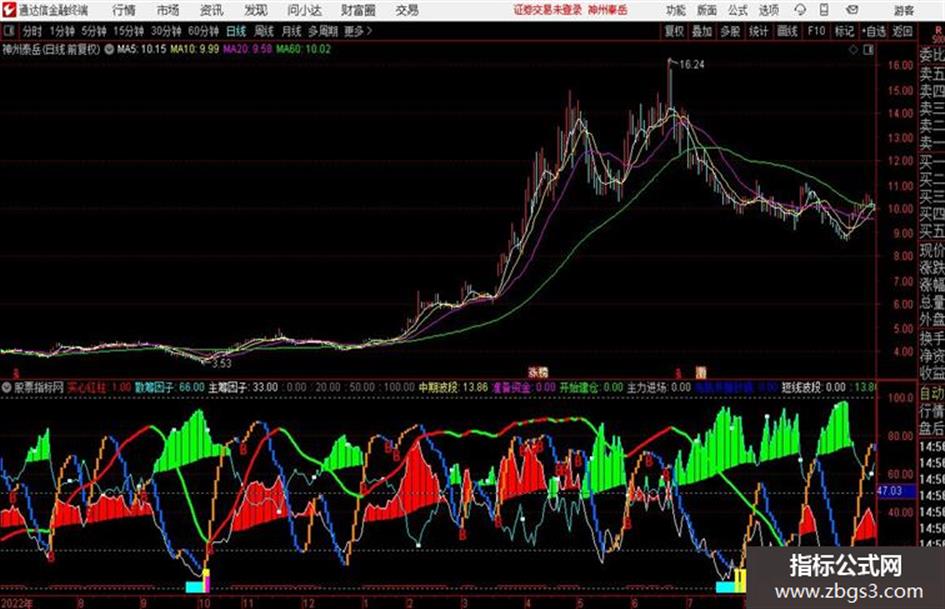Switch to the 5分钟 period tab

93,31
